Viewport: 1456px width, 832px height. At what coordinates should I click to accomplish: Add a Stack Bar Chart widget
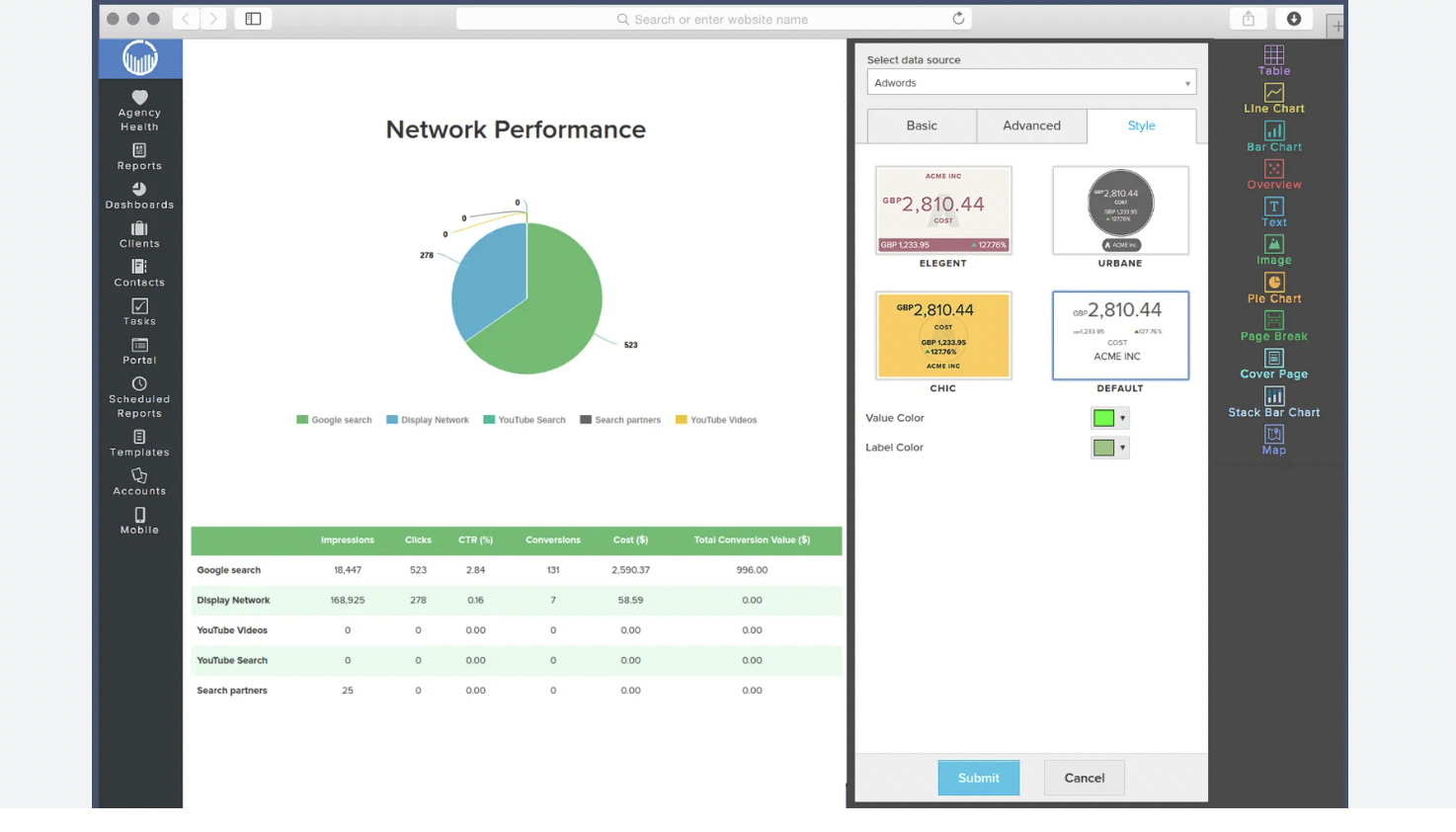coord(1273,402)
